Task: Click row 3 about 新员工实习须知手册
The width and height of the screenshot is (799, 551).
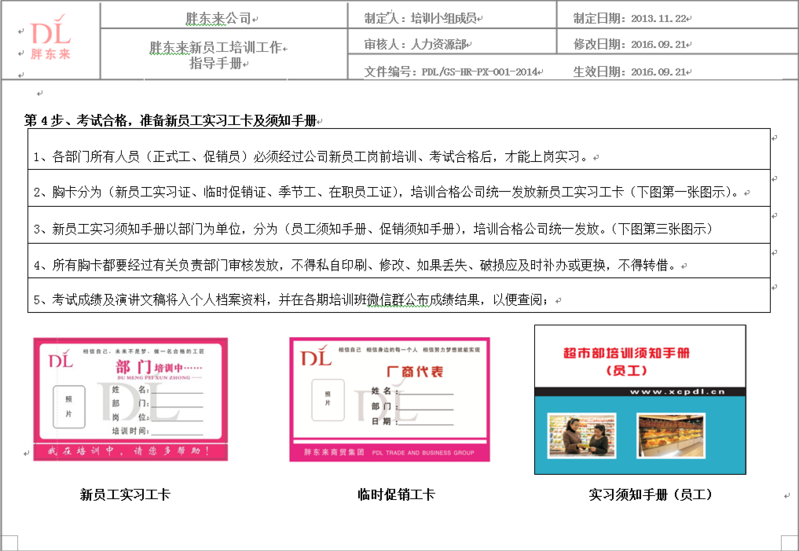Action: (398, 225)
